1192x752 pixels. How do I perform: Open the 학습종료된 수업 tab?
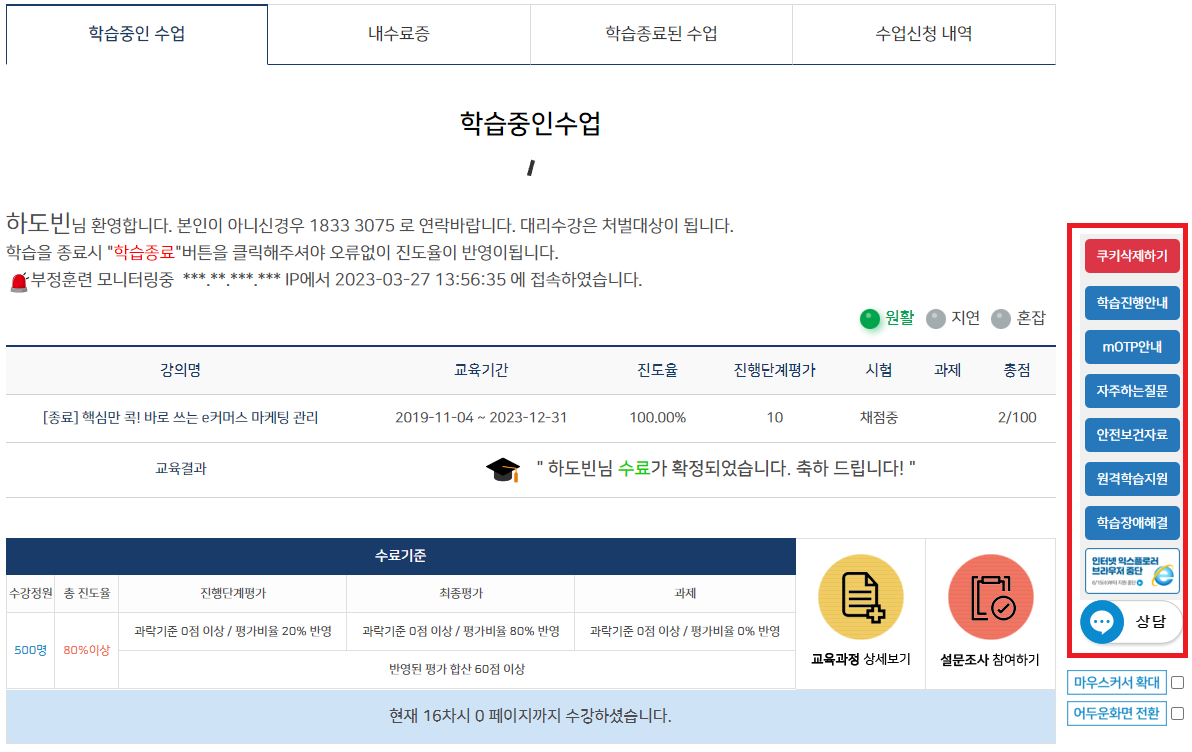coord(661,34)
